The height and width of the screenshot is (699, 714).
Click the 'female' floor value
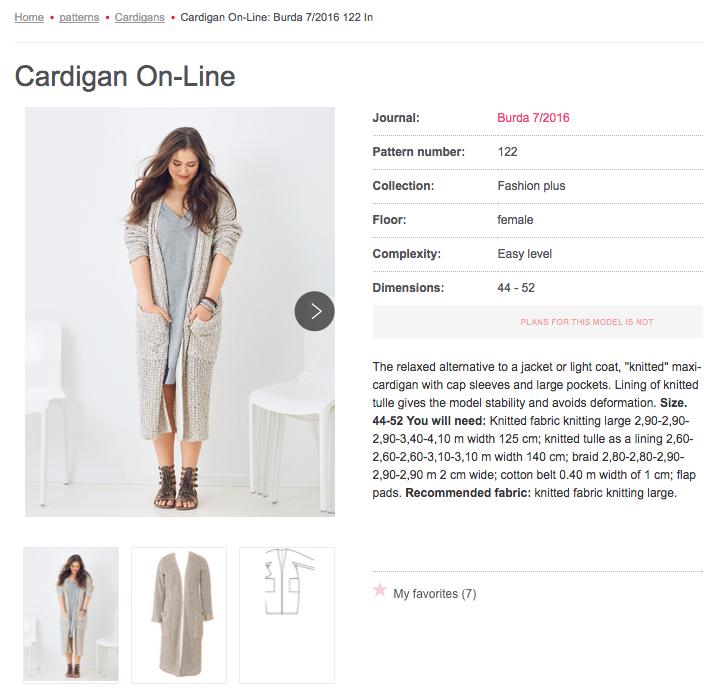click(515, 220)
